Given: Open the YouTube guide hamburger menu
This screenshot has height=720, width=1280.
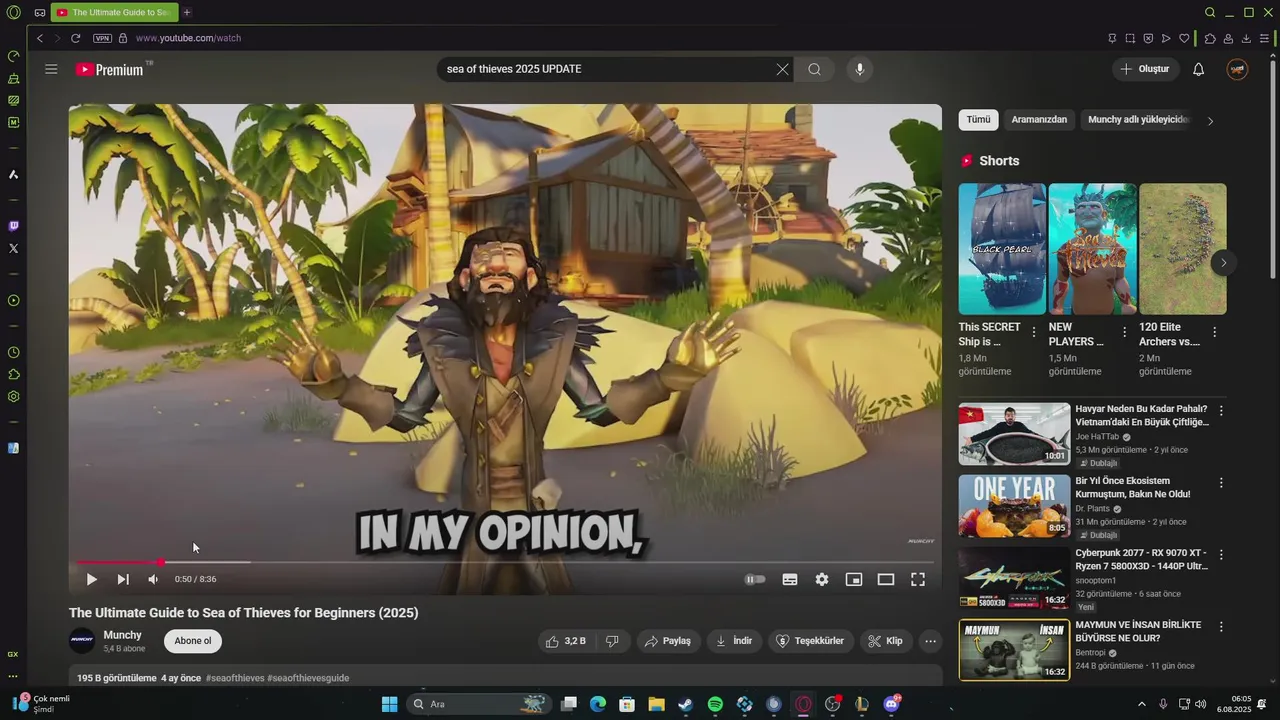Looking at the screenshot, I should pyautogui.click(x=51, y=69).
